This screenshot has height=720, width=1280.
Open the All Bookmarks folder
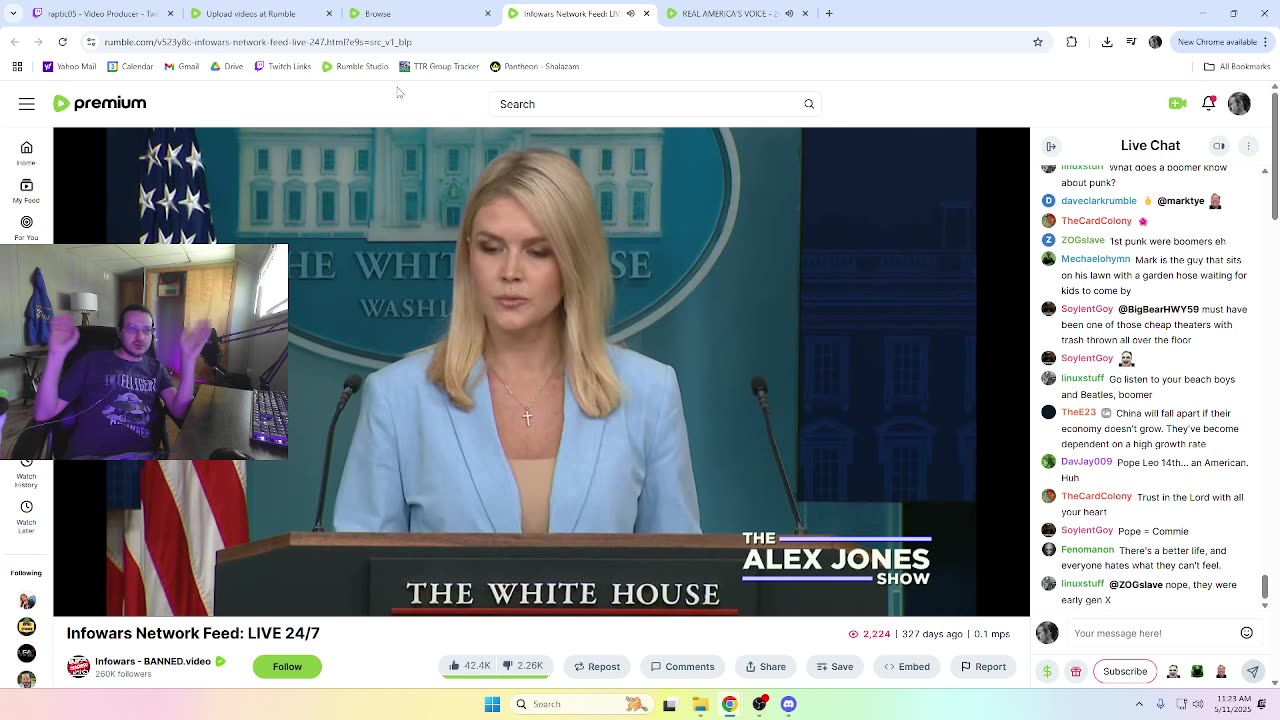(x=1237, y=66)
